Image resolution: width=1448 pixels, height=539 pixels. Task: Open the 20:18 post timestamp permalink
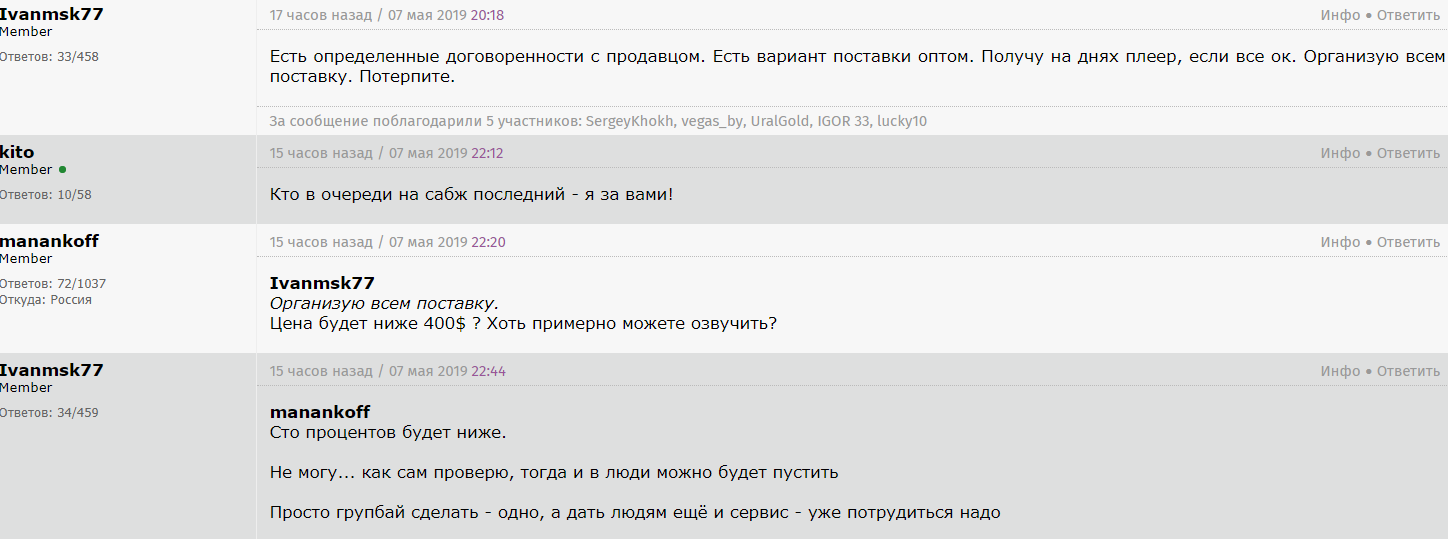pos(487,15)
